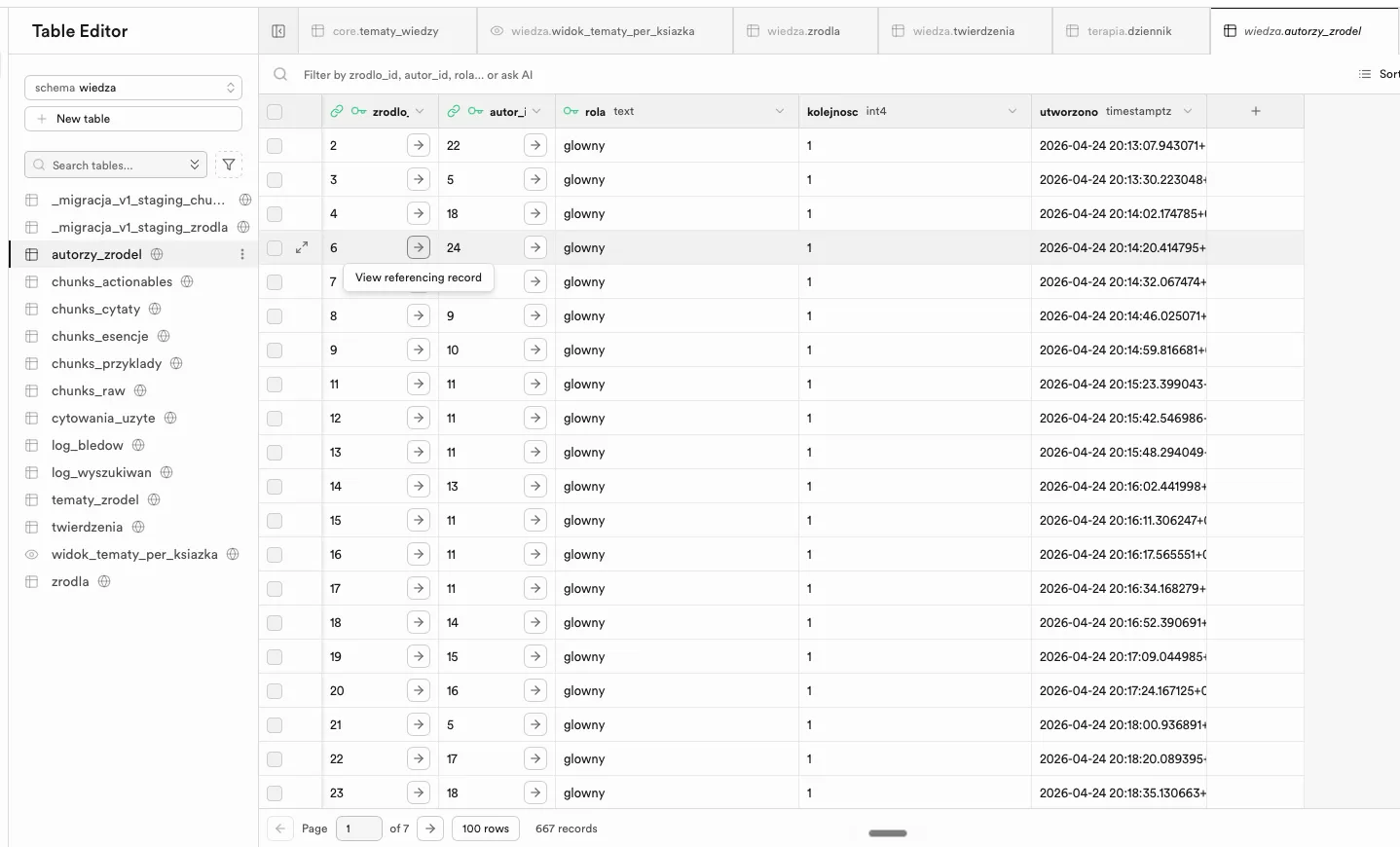Open autor_id column header menu

[536, 111]
